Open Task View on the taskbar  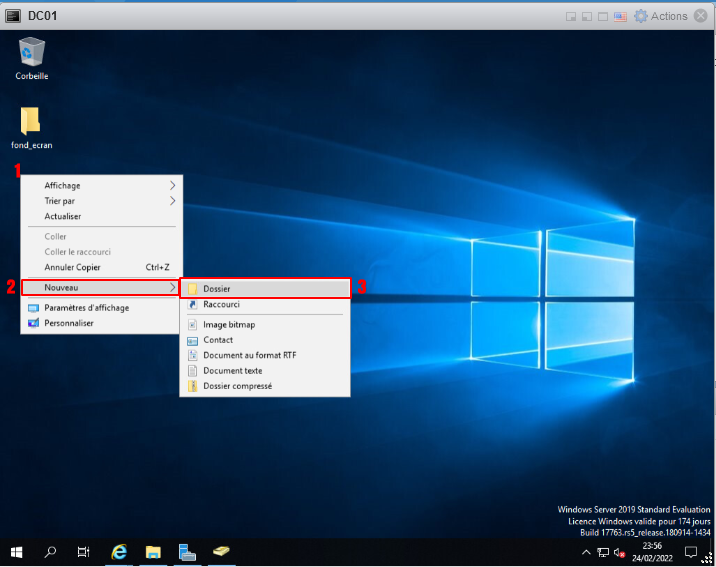[84, 551]
